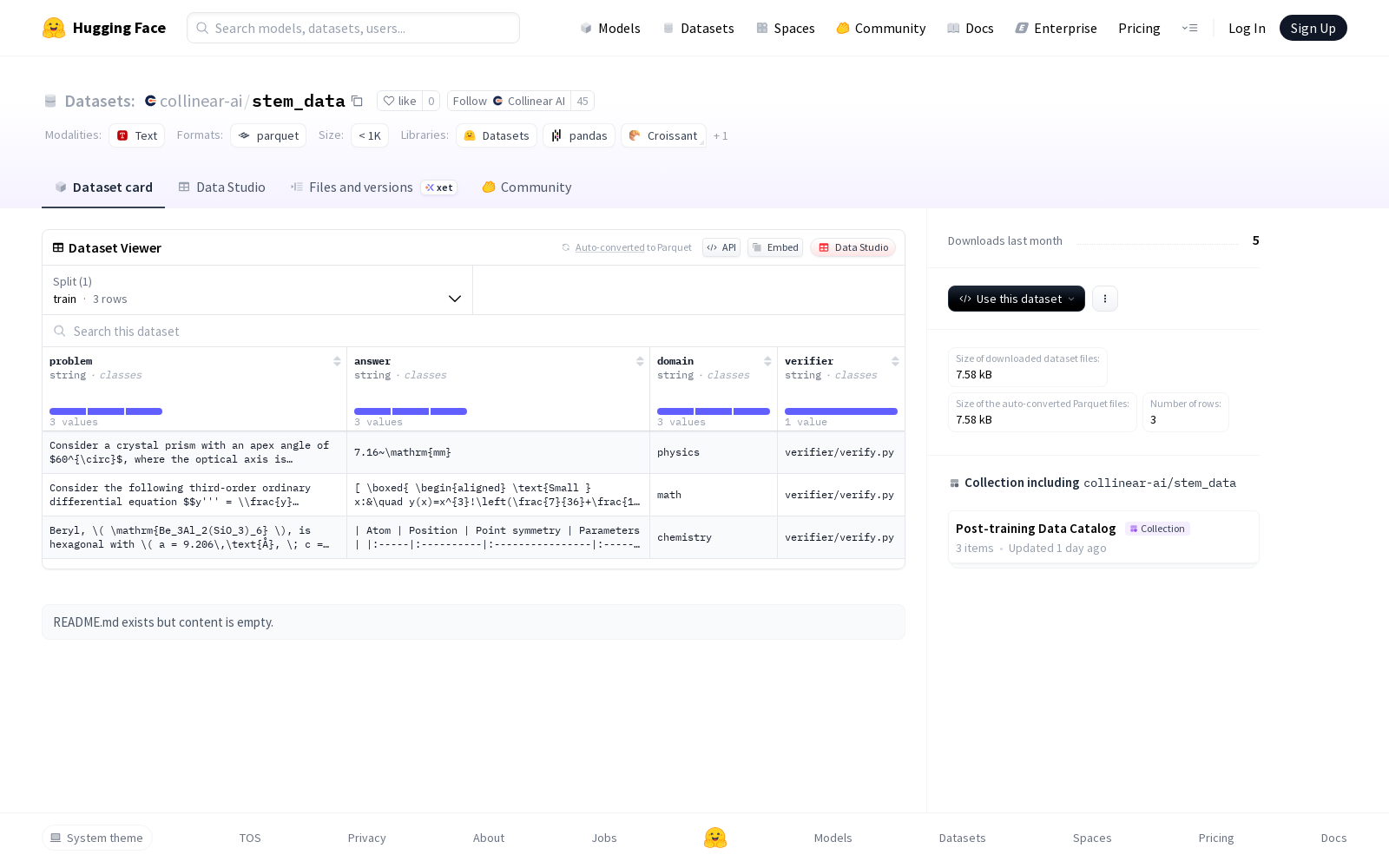
Task: Select the crystal prism problem cell
Action: click(x=194, y=452)
